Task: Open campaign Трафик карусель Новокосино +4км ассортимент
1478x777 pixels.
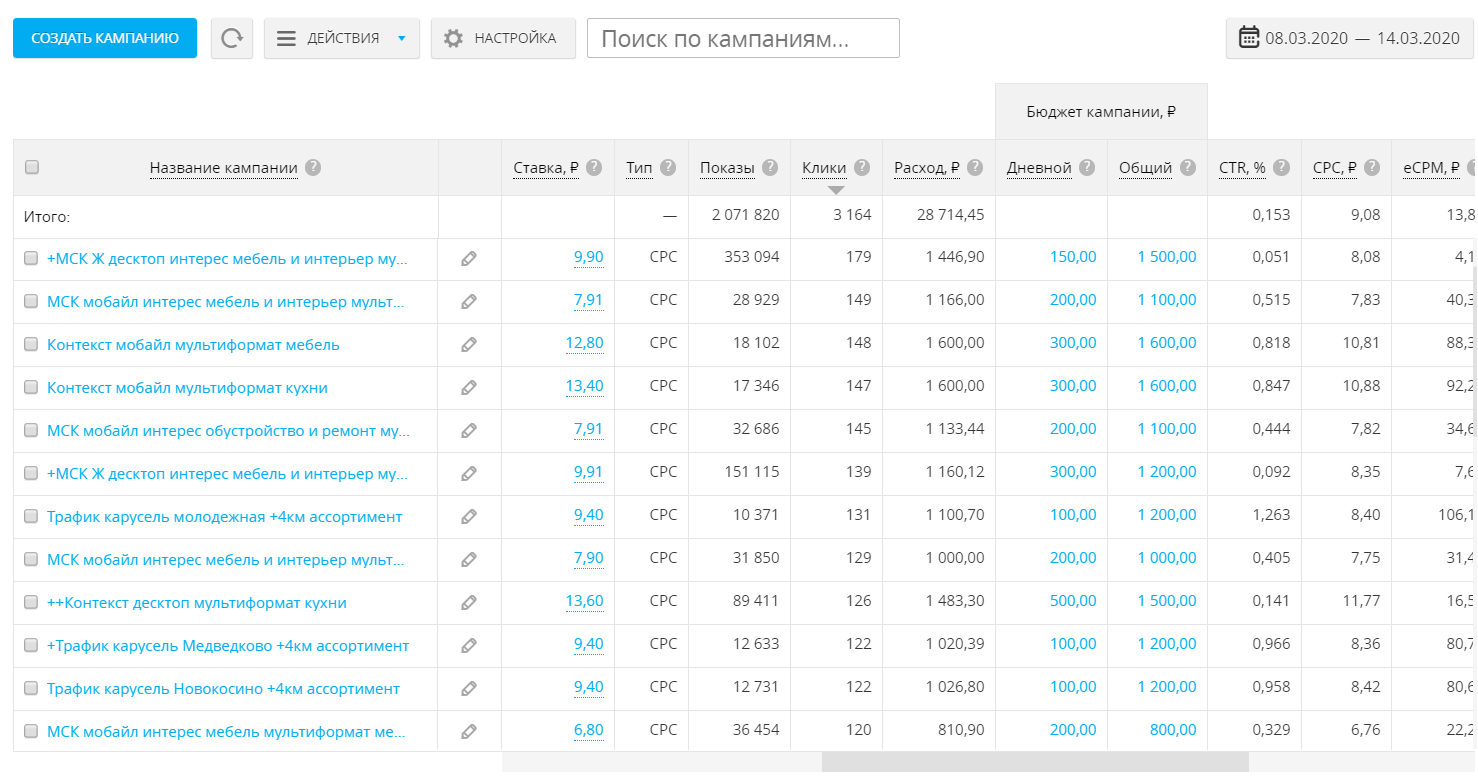Action: pyautogui.click(x=223, y=688)
